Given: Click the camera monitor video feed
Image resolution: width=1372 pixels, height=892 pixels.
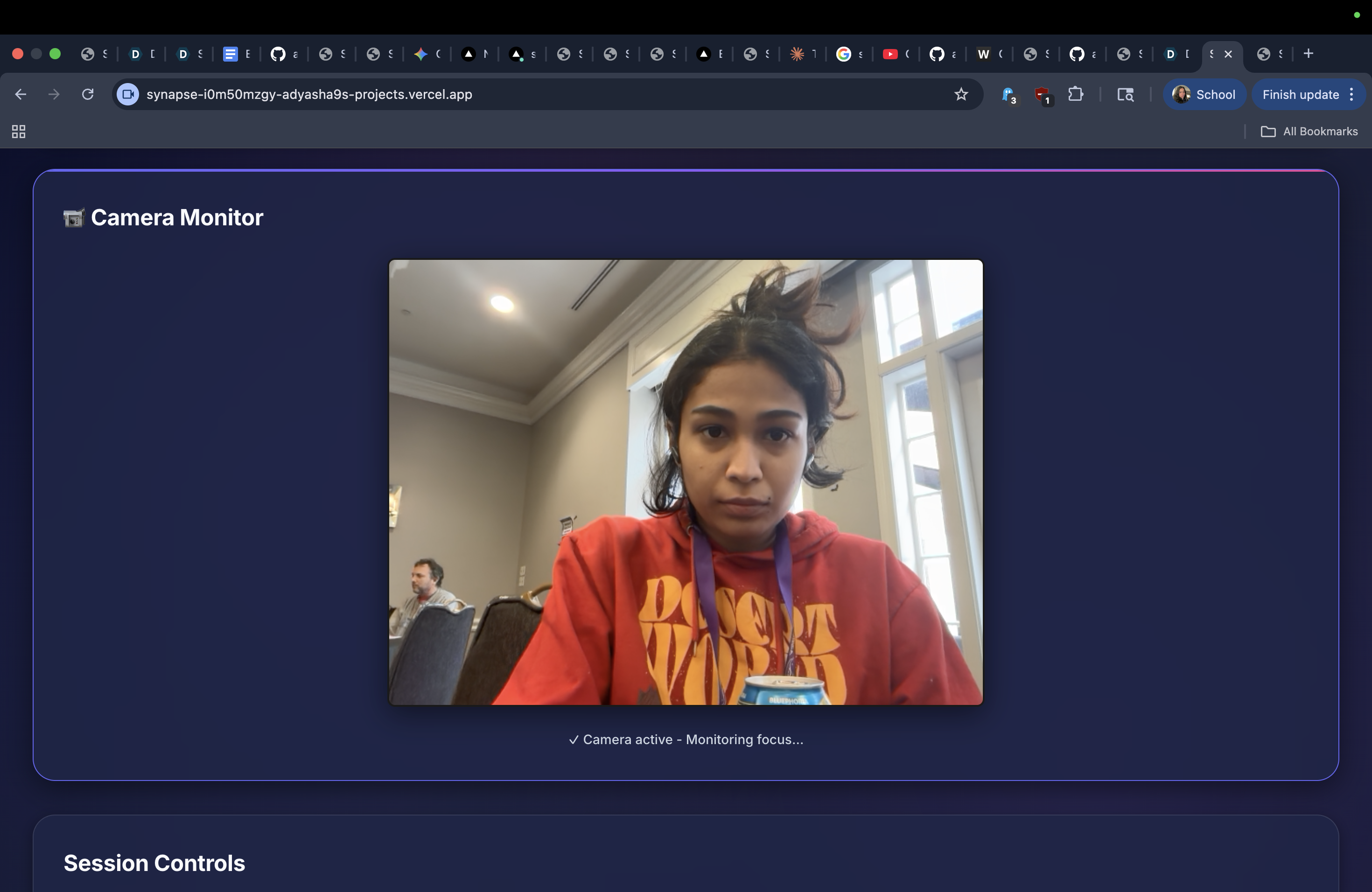Looking at the screenshot, I should [x=686, y=482].
